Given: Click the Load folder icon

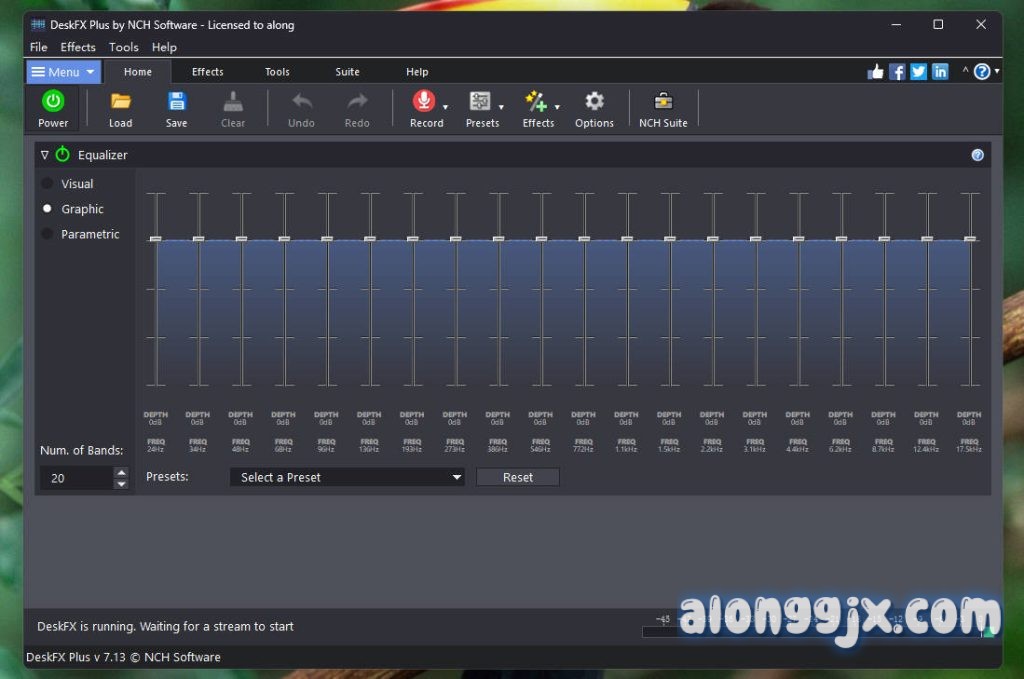Looking at the screenshot, I should [x=120, y=101].
